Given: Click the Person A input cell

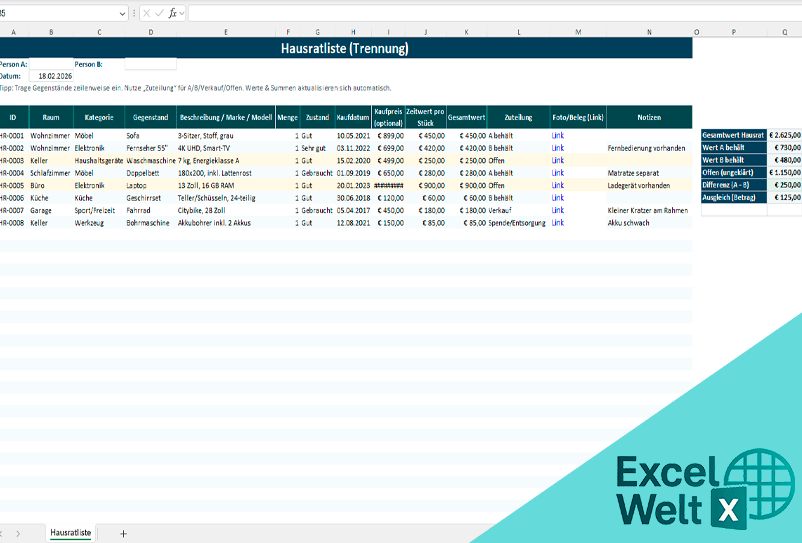Looking at the screenshot, I should tap(50, 64).
